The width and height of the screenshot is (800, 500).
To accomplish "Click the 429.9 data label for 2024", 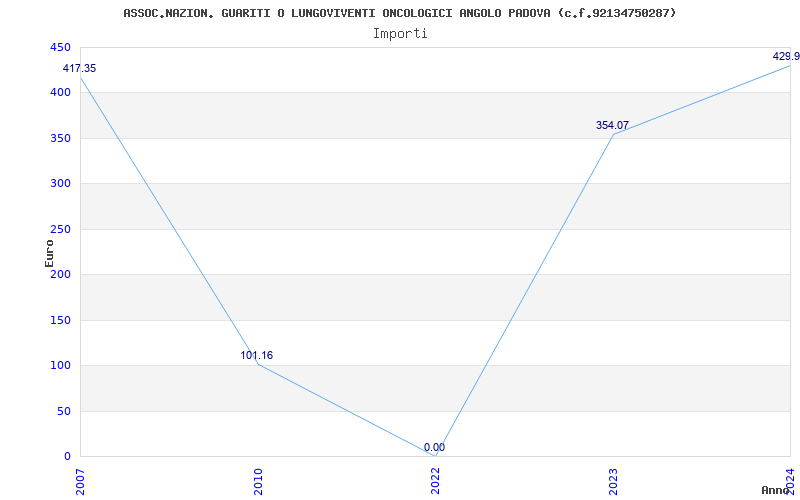I will [786, 56].
